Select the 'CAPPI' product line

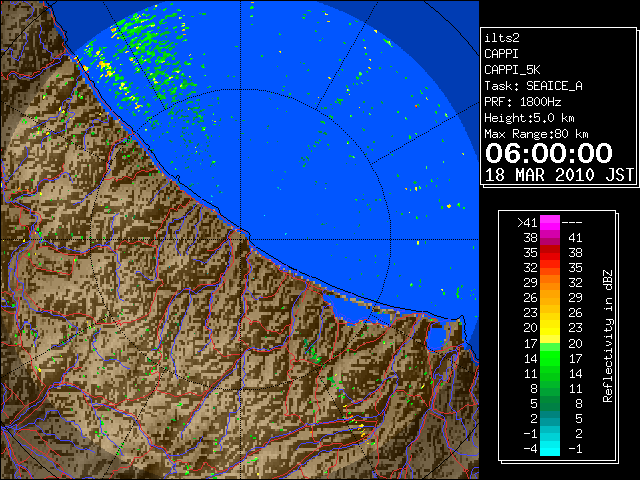pyautogui.click(x=501, y=54)
